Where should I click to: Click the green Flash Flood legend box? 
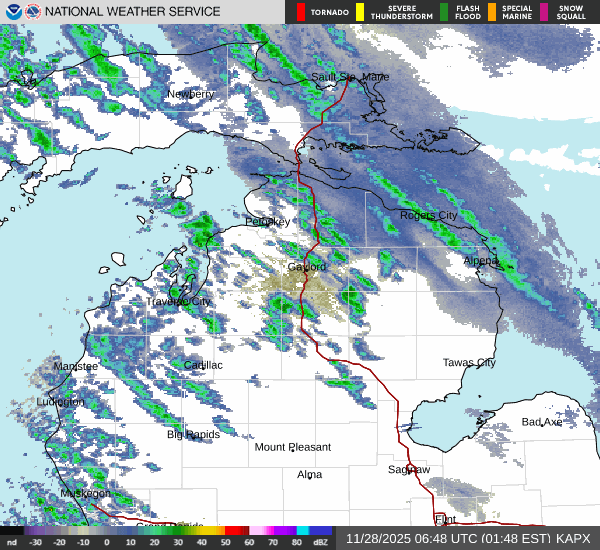click(443, 12)
